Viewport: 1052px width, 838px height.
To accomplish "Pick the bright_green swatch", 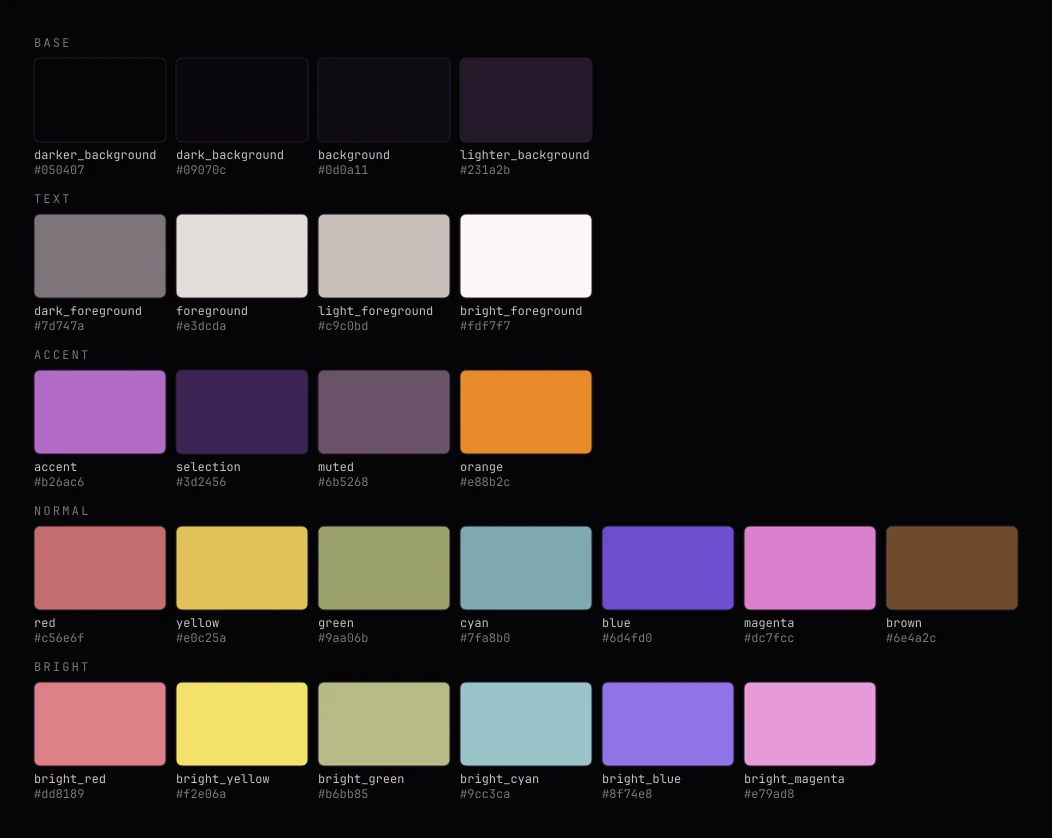I will (384, 724).
